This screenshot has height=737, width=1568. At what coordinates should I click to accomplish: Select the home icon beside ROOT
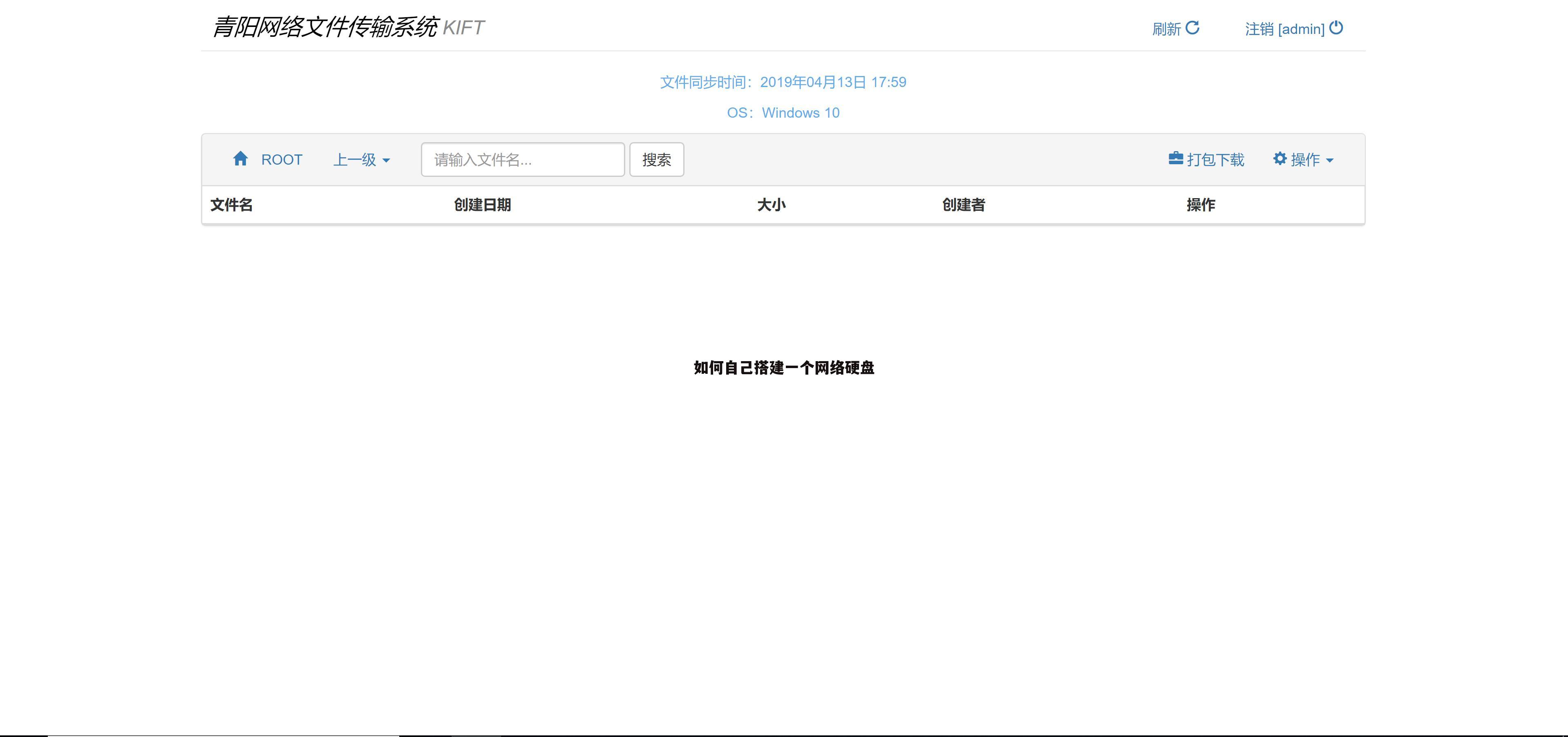pos(241,159)
